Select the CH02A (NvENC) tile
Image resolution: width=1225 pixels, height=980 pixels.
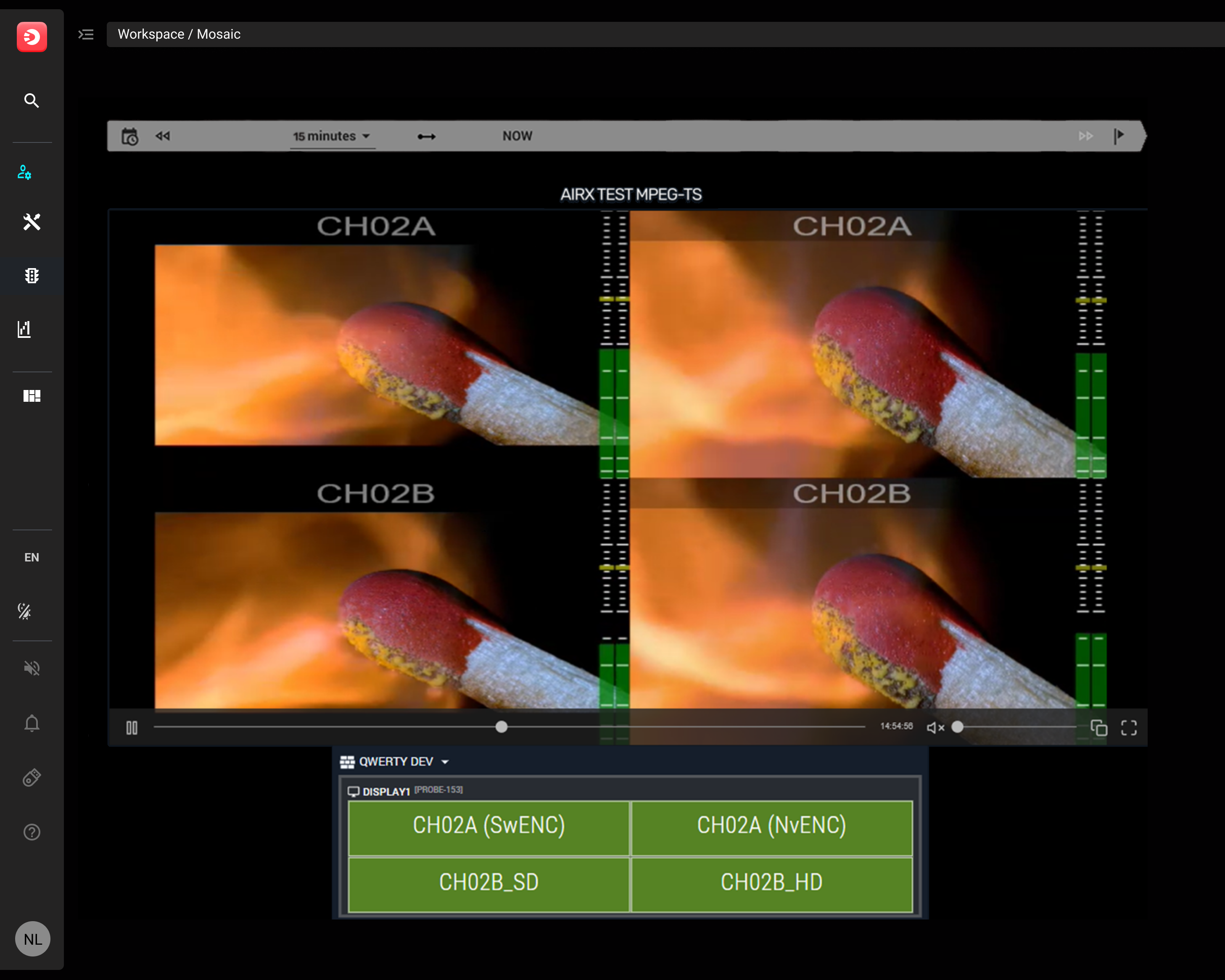tap(771, 826)
